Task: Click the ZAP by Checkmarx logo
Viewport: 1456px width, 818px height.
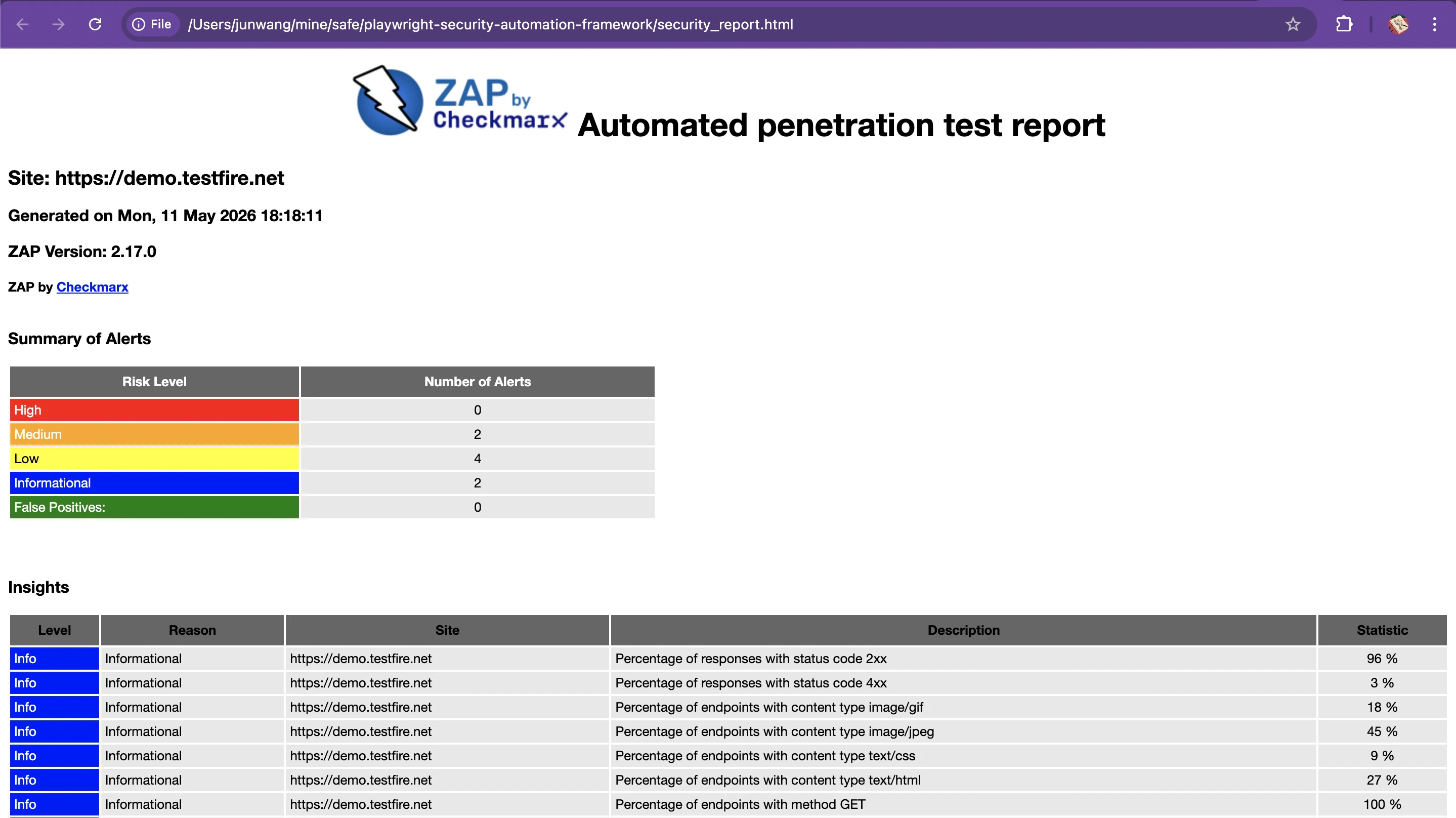Action: click(x=459, y=101)
